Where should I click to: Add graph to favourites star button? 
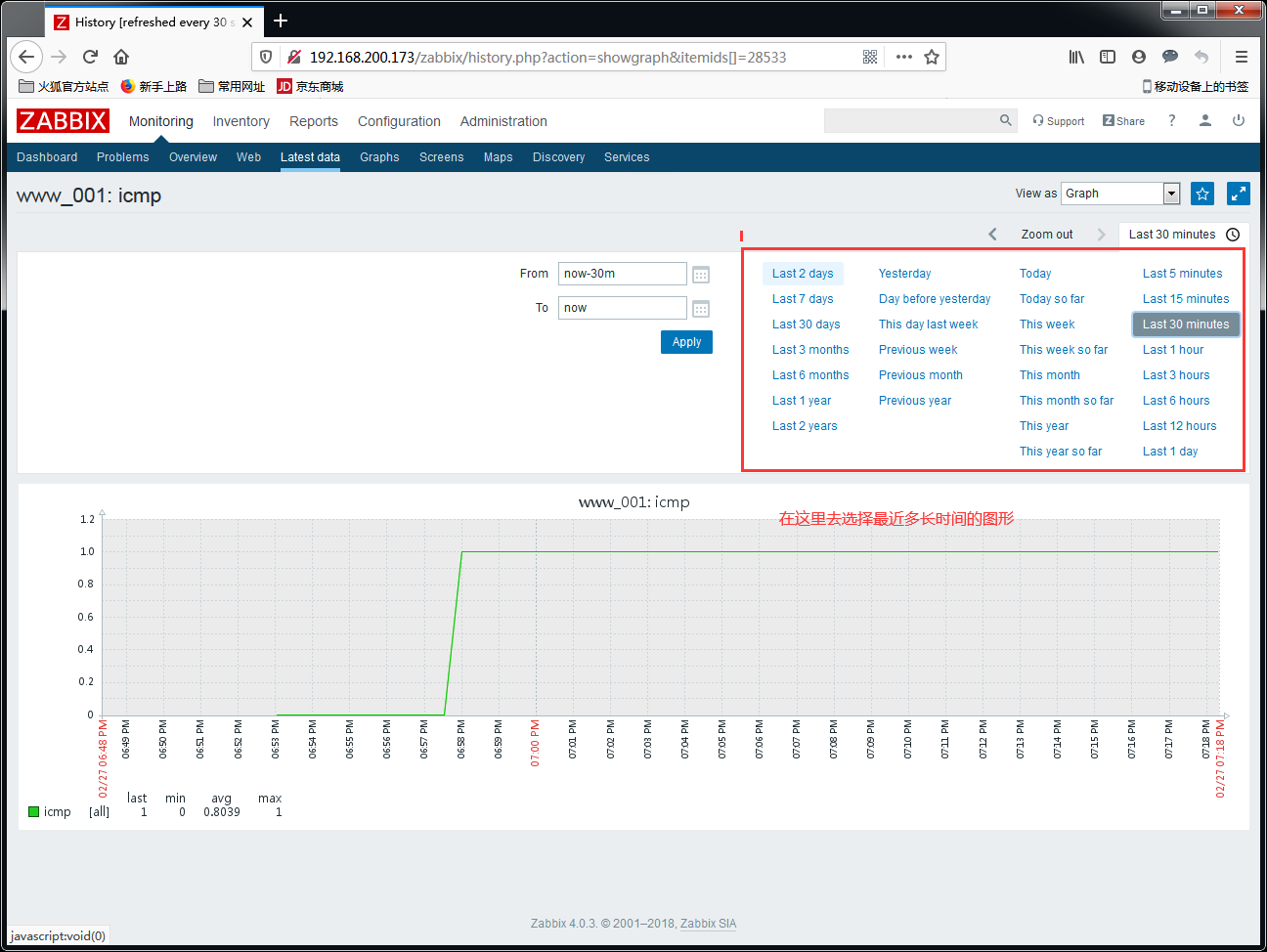click(x=1202, y=194)
